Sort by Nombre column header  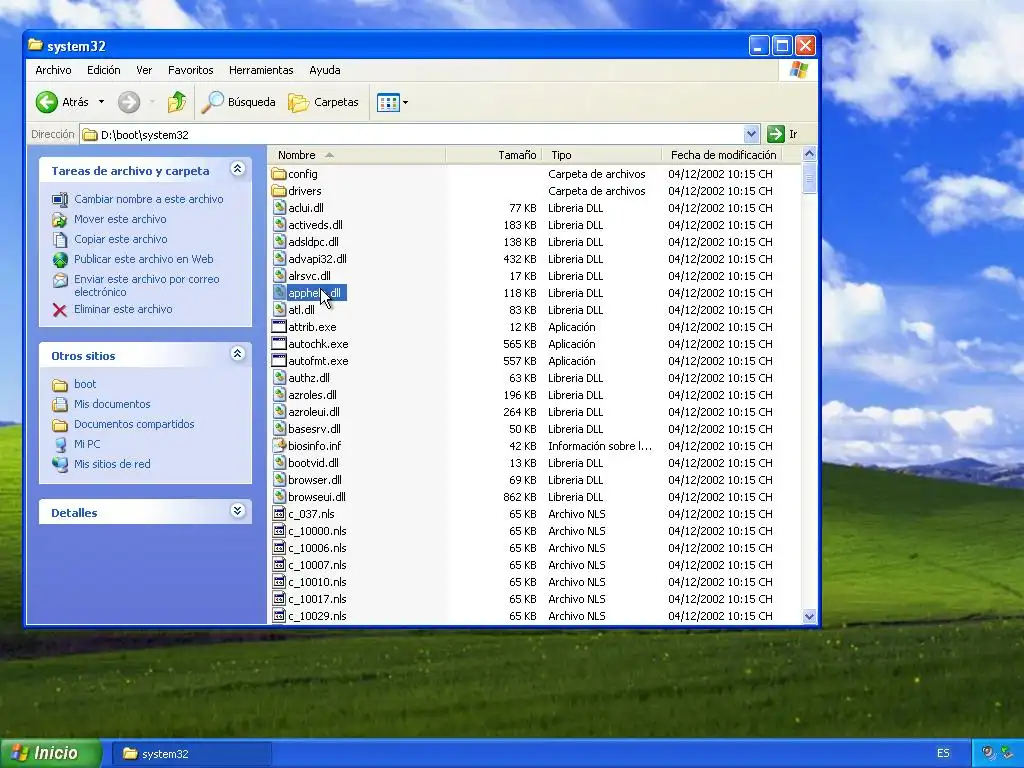pos(357,155)
